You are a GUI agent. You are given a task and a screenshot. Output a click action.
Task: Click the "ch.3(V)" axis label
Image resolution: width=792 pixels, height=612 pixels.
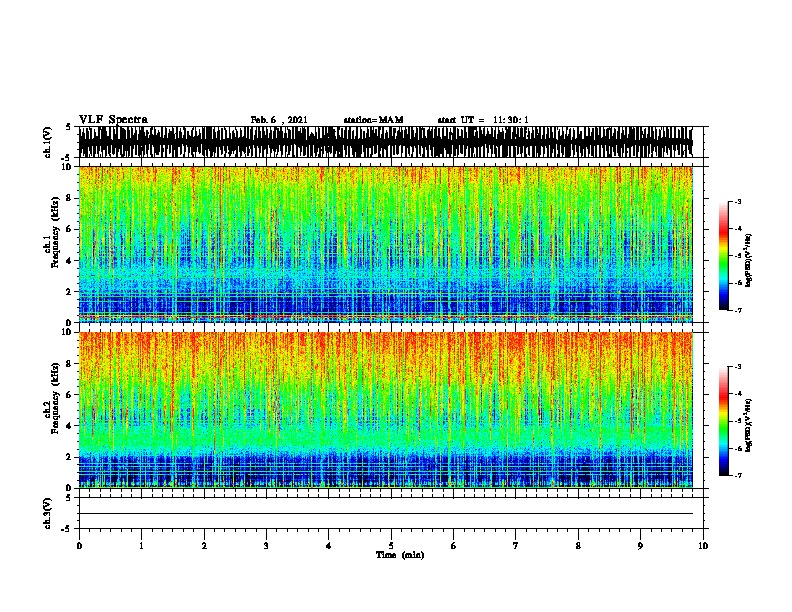[x=48, y=513]
